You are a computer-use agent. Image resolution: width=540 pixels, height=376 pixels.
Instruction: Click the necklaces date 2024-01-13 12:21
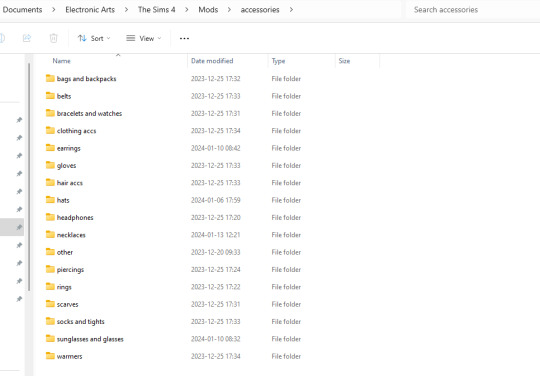pos(216,235)
